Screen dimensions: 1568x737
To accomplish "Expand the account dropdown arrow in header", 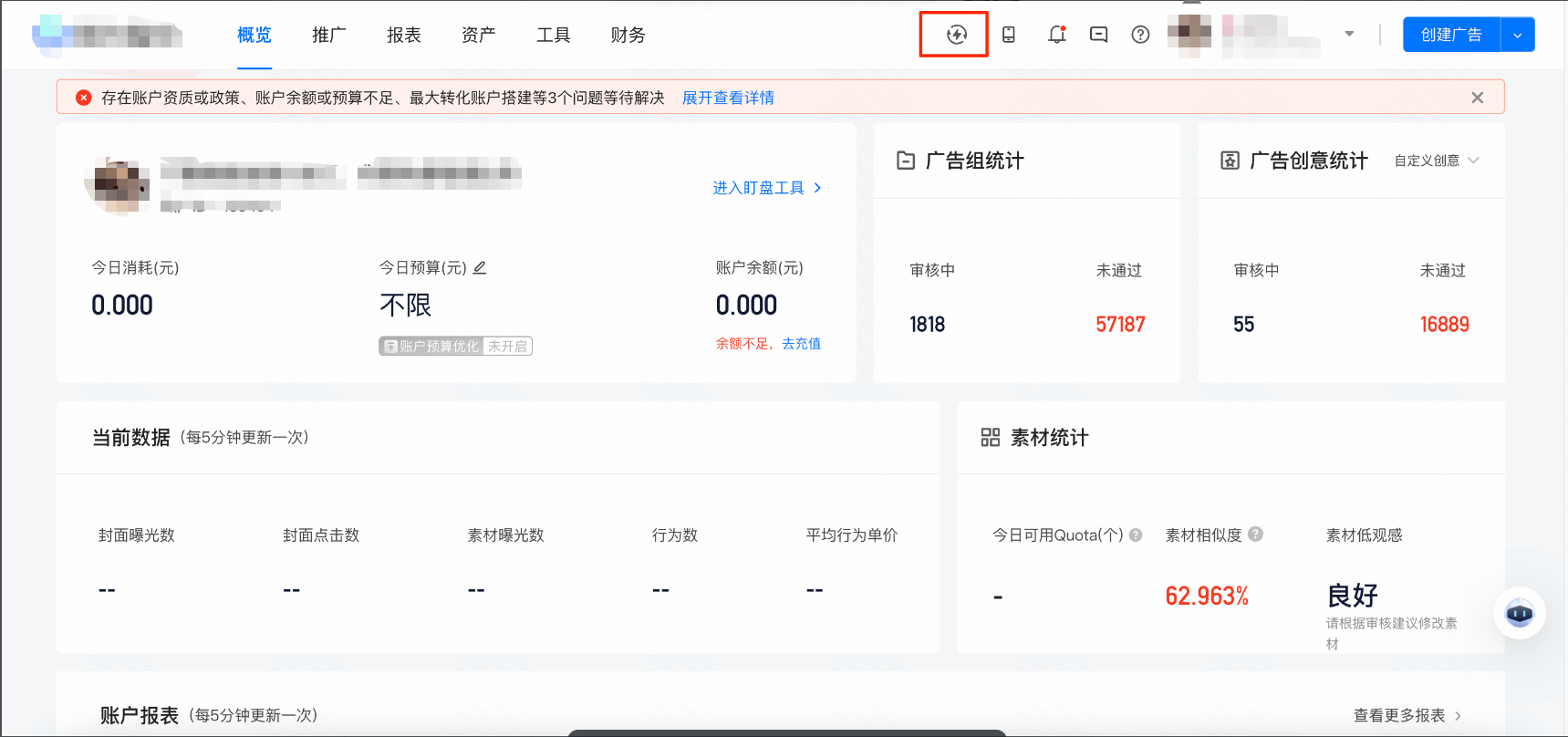I will coord(1349,35).
